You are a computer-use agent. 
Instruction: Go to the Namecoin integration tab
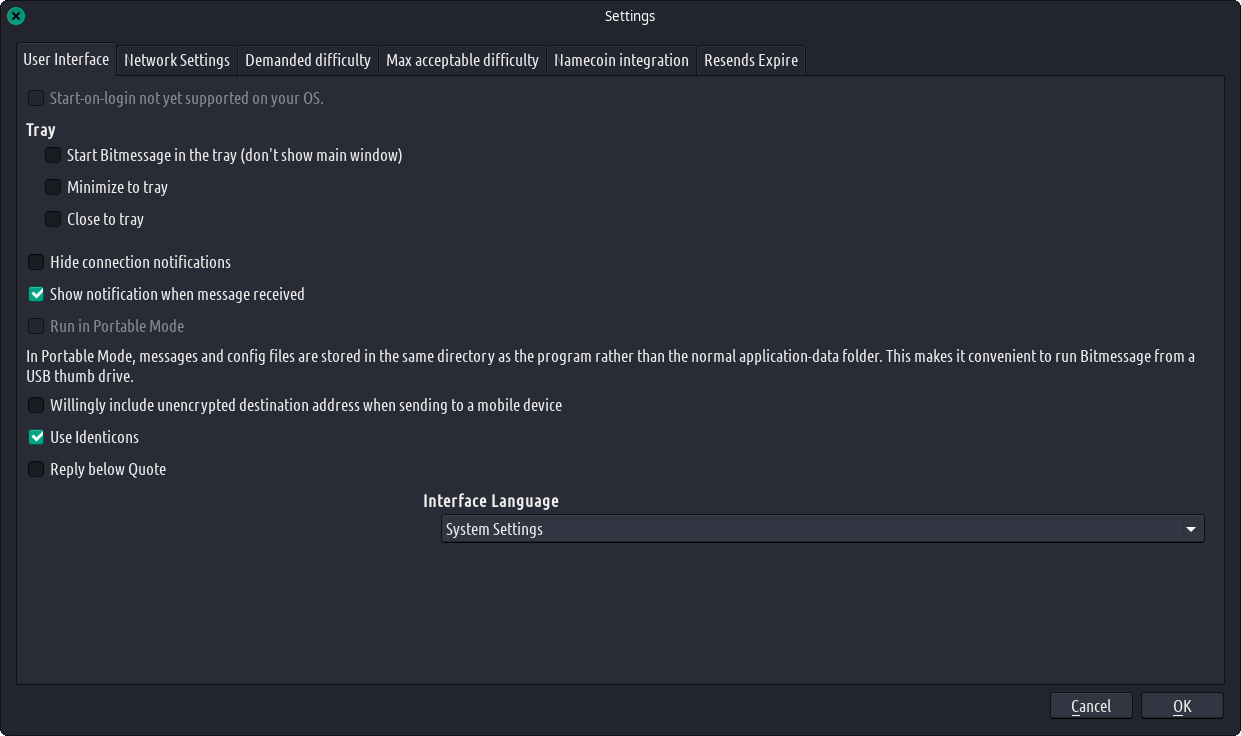621,60
